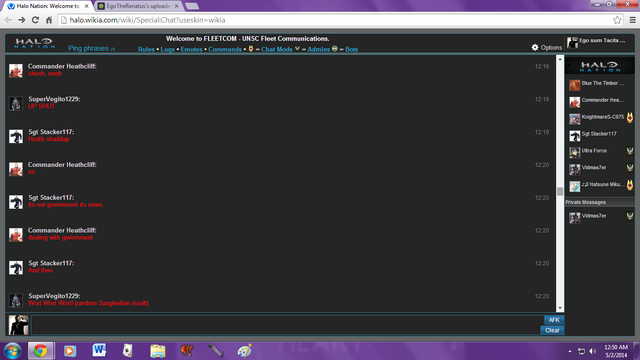Viewport: 640px width, 360px height.
Task: Open Microsoft Word from the taskbar
Action: [99, 350]
